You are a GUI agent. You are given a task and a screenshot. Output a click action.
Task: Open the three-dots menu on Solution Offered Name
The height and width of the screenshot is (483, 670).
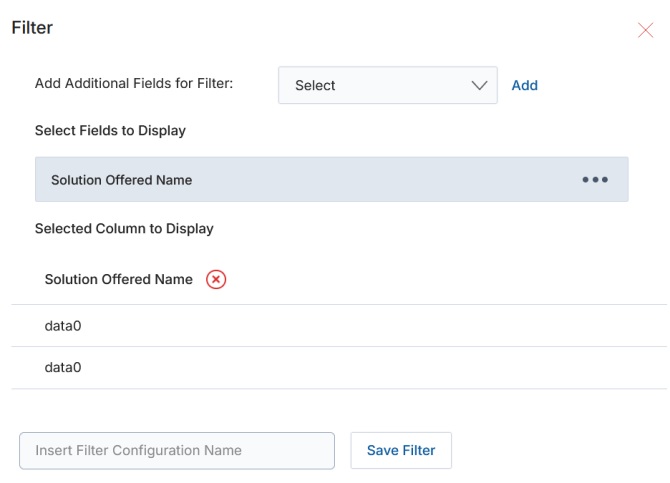point(595,180)
